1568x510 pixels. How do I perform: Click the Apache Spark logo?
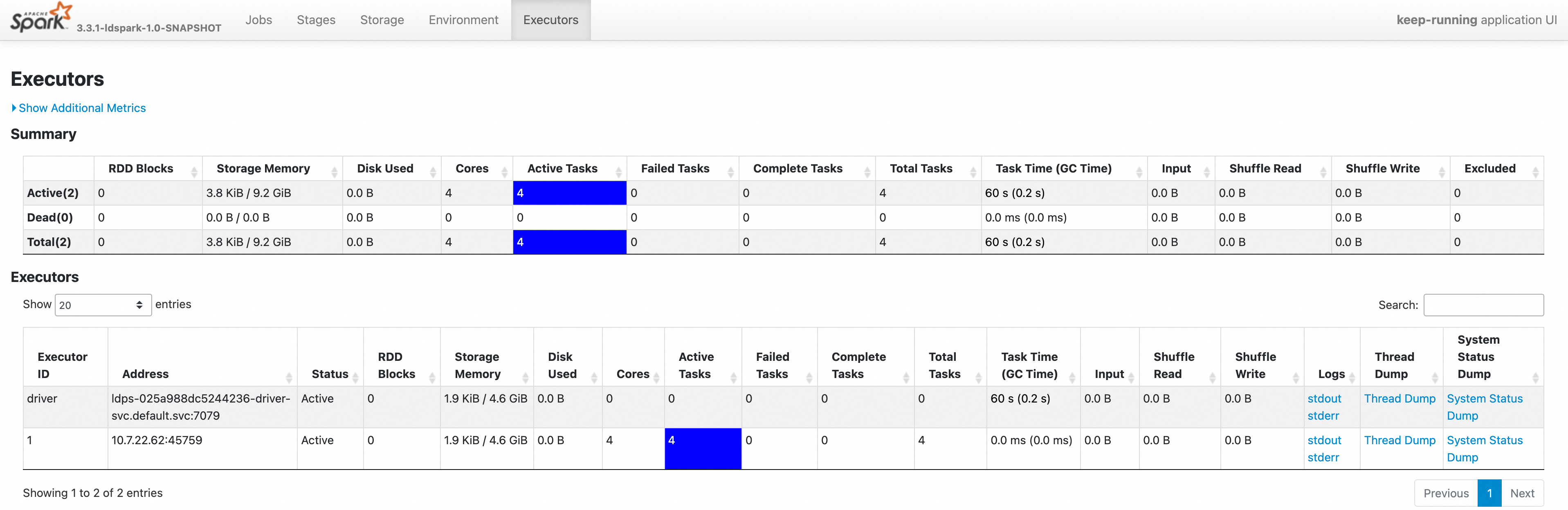(x=41, y=18)
